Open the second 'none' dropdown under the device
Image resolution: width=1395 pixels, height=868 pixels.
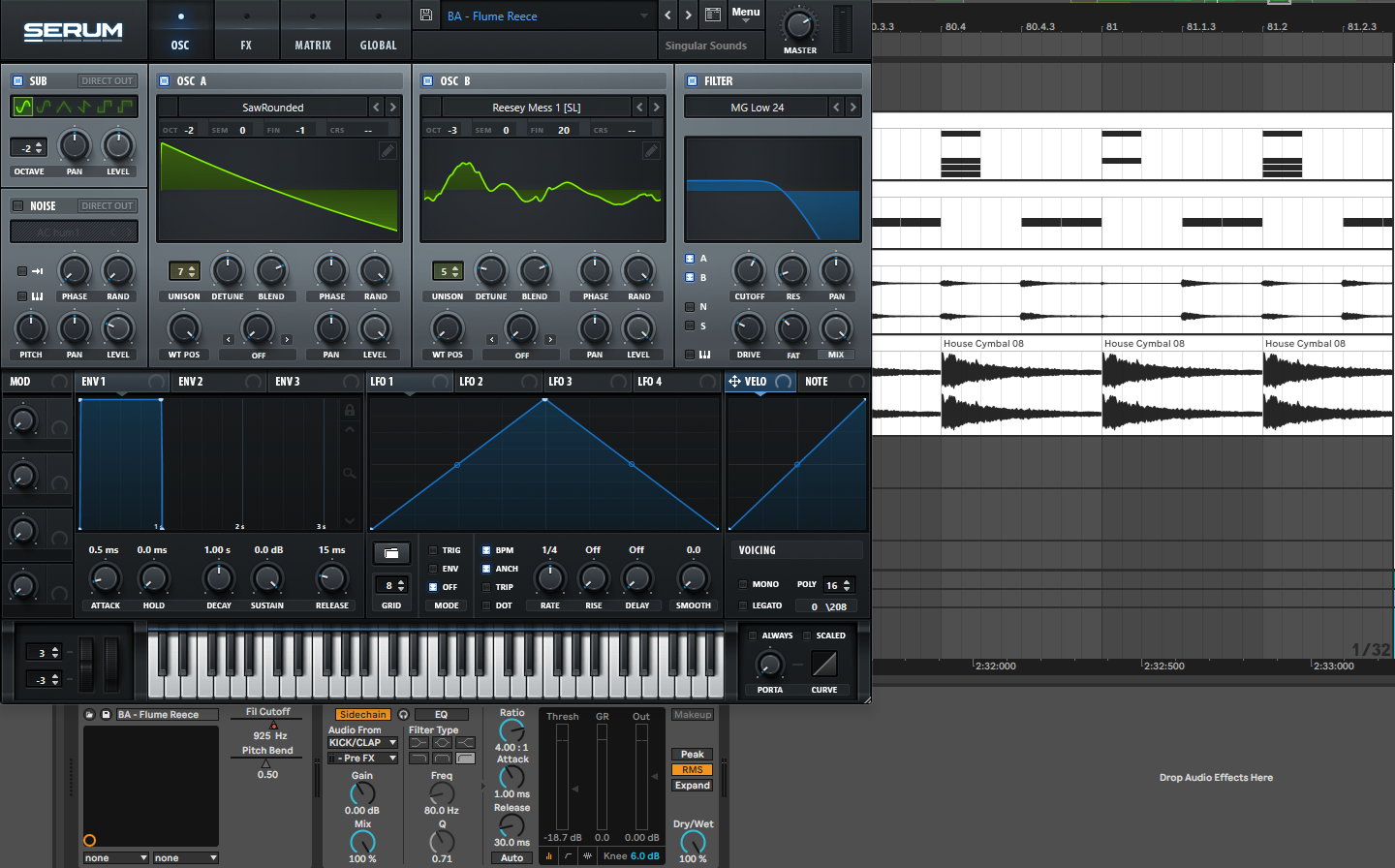[x=186, y=858]
